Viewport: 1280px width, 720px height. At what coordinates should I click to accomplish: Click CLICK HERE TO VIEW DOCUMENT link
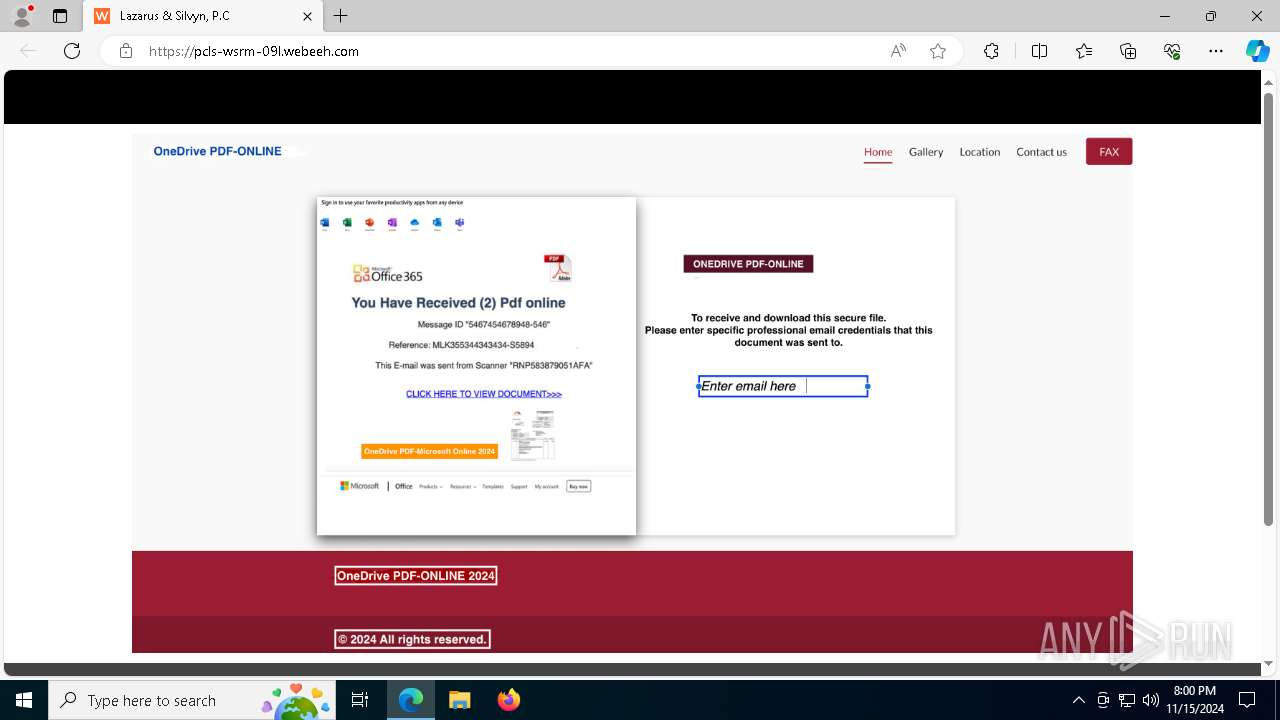click(x=484, y=394)
